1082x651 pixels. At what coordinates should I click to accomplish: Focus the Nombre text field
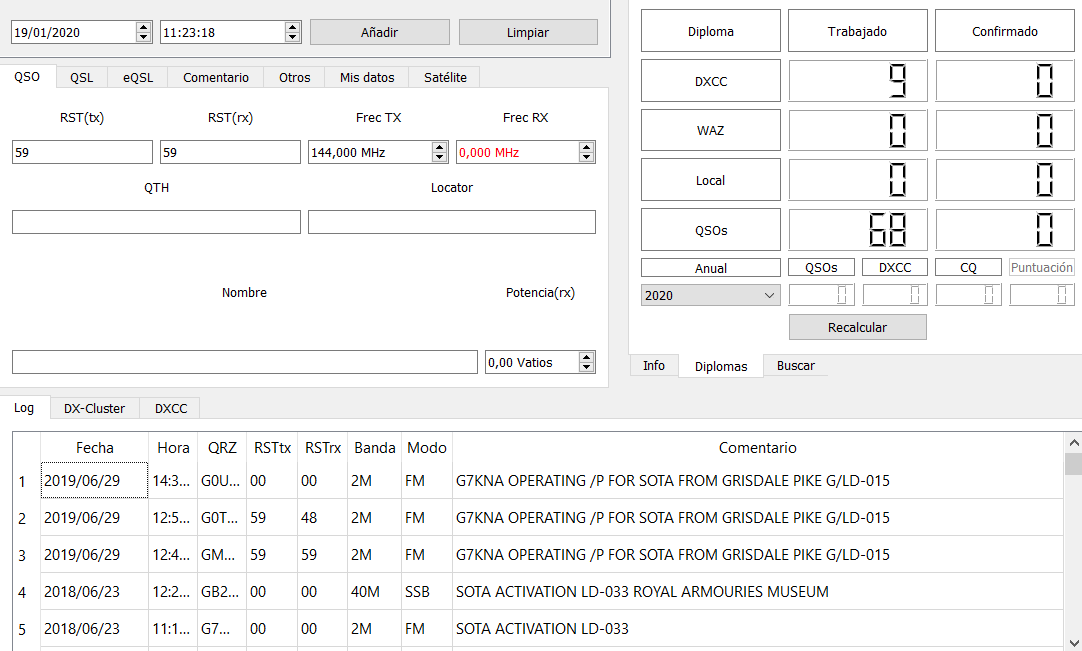click(245, 362)
